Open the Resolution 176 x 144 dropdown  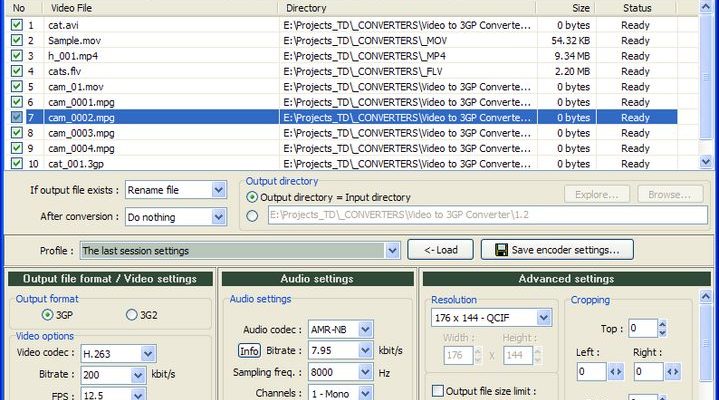click(543, 317)
